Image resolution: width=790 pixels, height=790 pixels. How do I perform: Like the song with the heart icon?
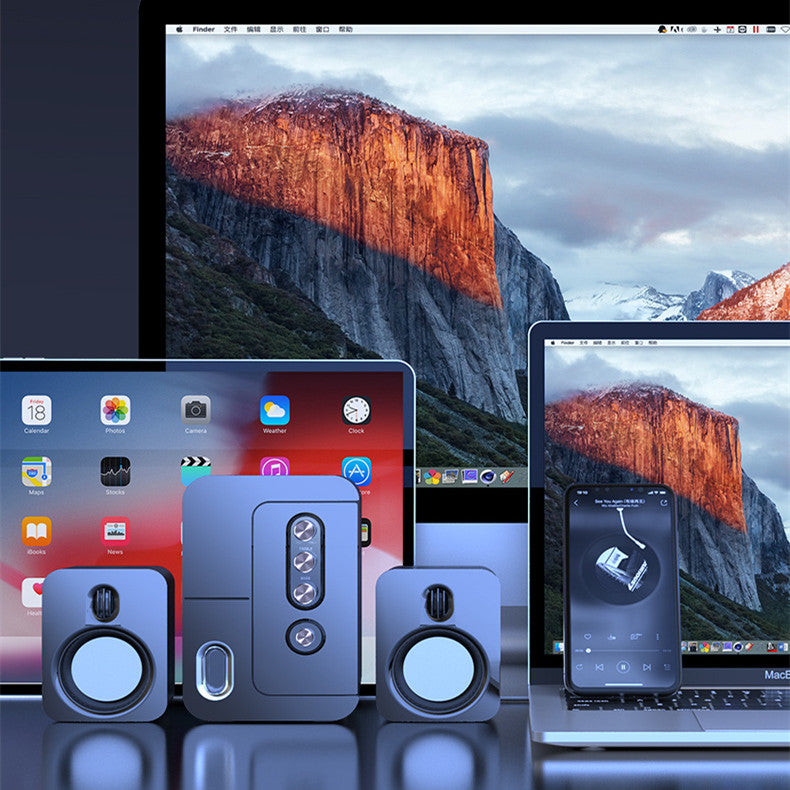[588, 636]
